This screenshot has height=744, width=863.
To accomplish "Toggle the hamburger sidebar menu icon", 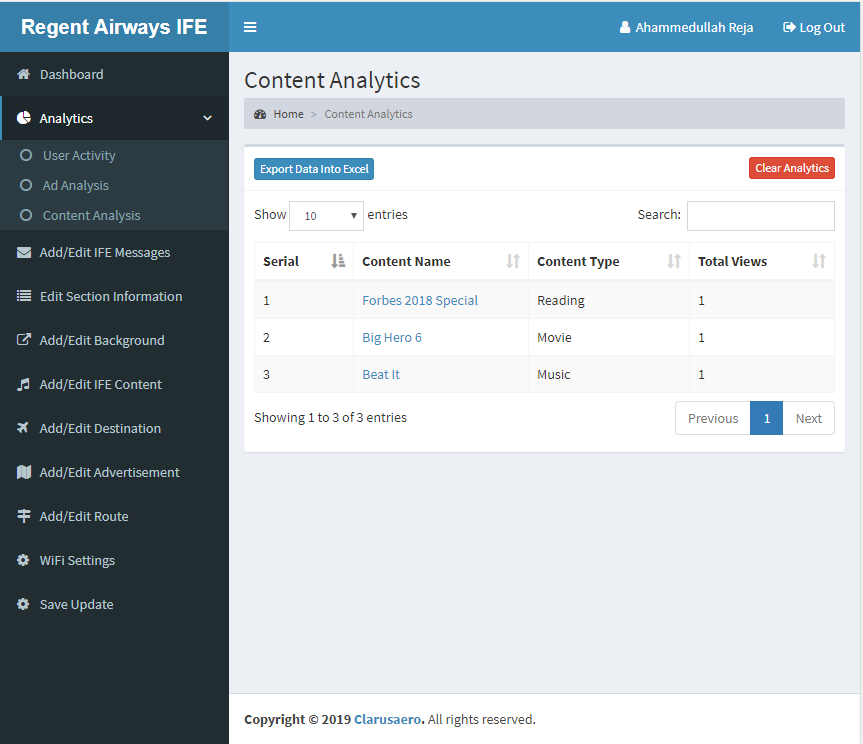I will tap(250, 27).
